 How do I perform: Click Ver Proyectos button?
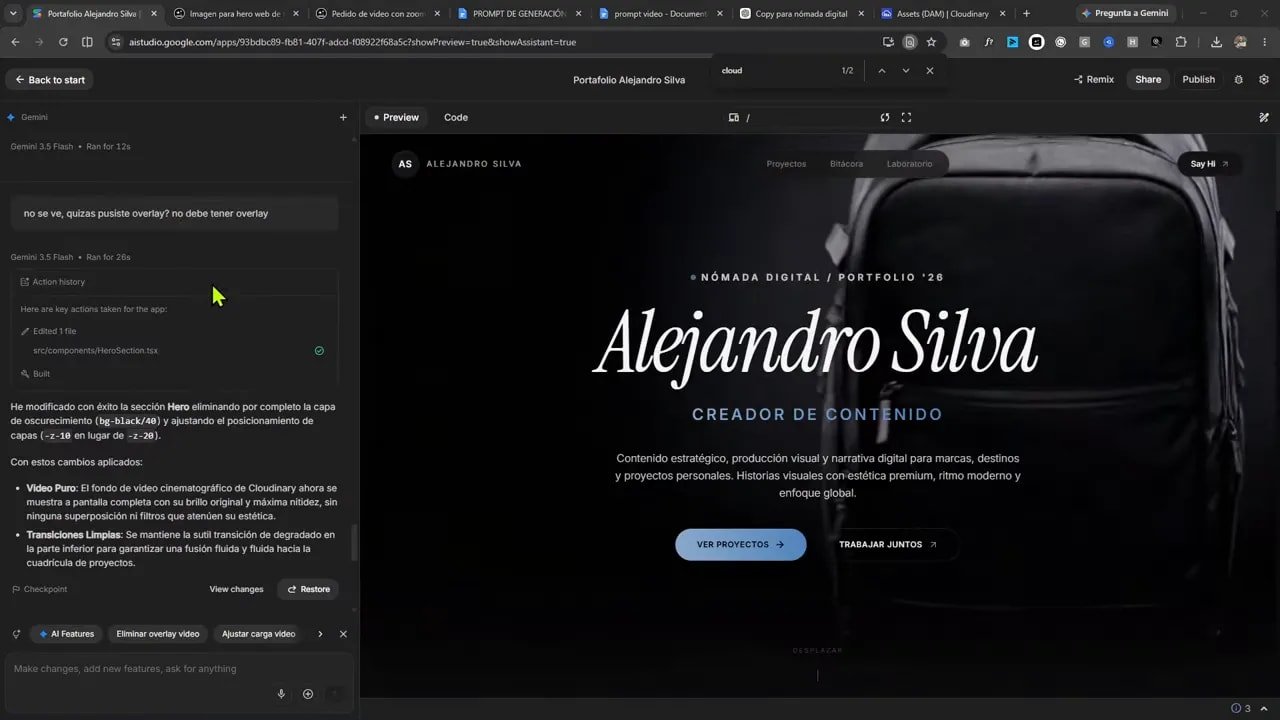[x=740, y=545]
